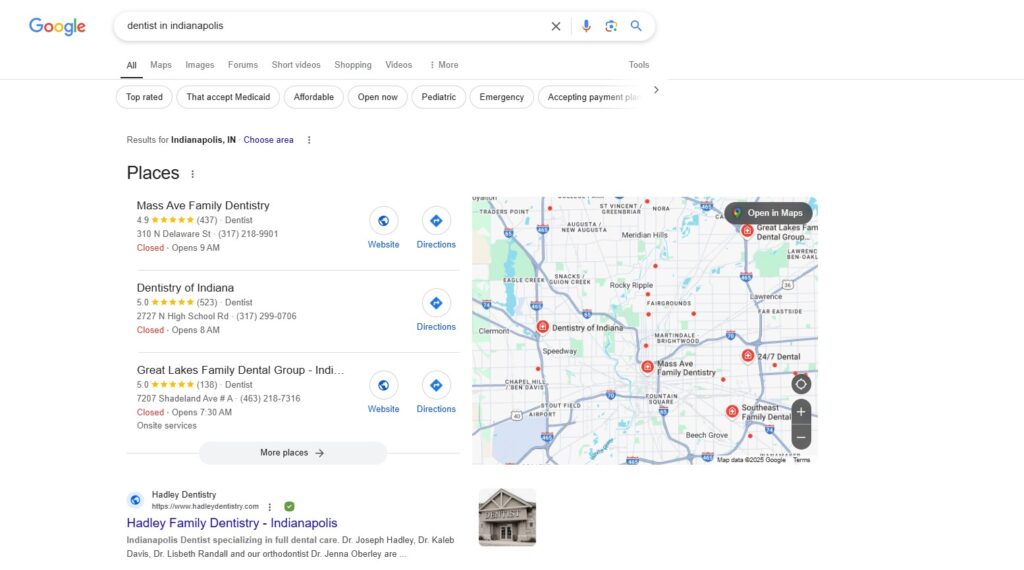This screenshot has width=1024, height=570.
Task: Open Website icon for Great Lakes Family Dental
Action: click(383, 385)
